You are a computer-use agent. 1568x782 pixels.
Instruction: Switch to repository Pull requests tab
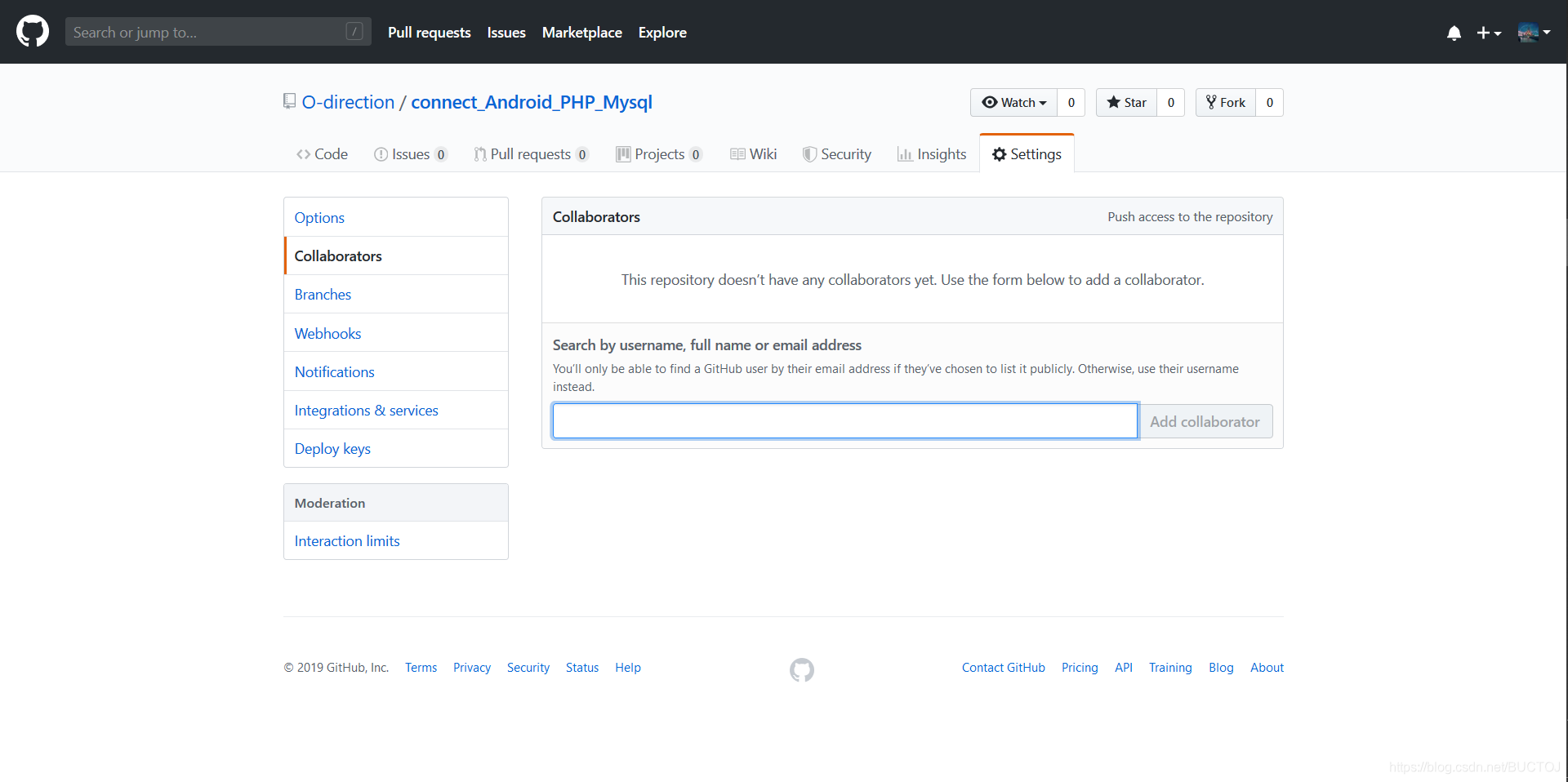[x=531, y=154]
